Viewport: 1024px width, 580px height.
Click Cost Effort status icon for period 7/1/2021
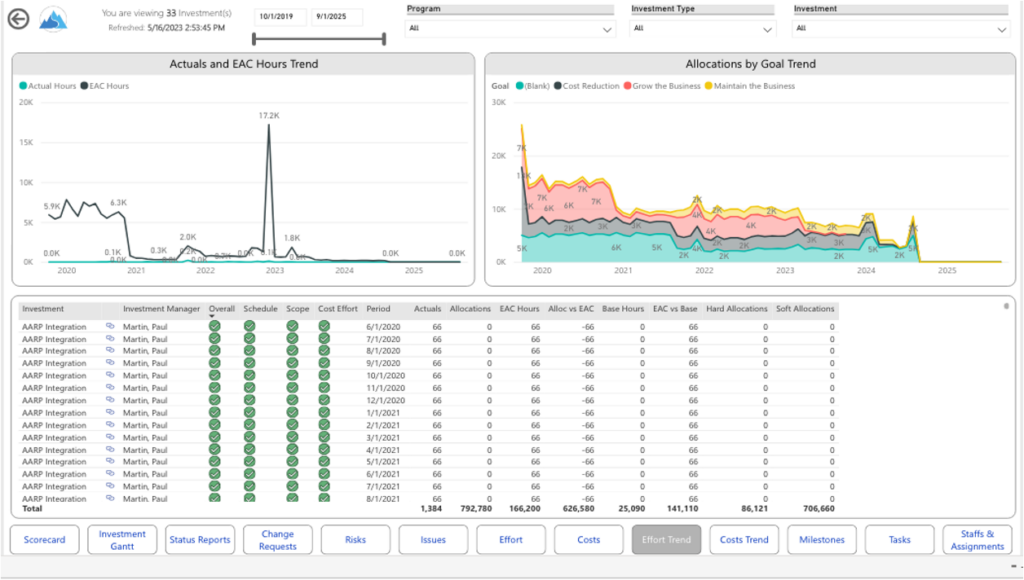point(324,487)
